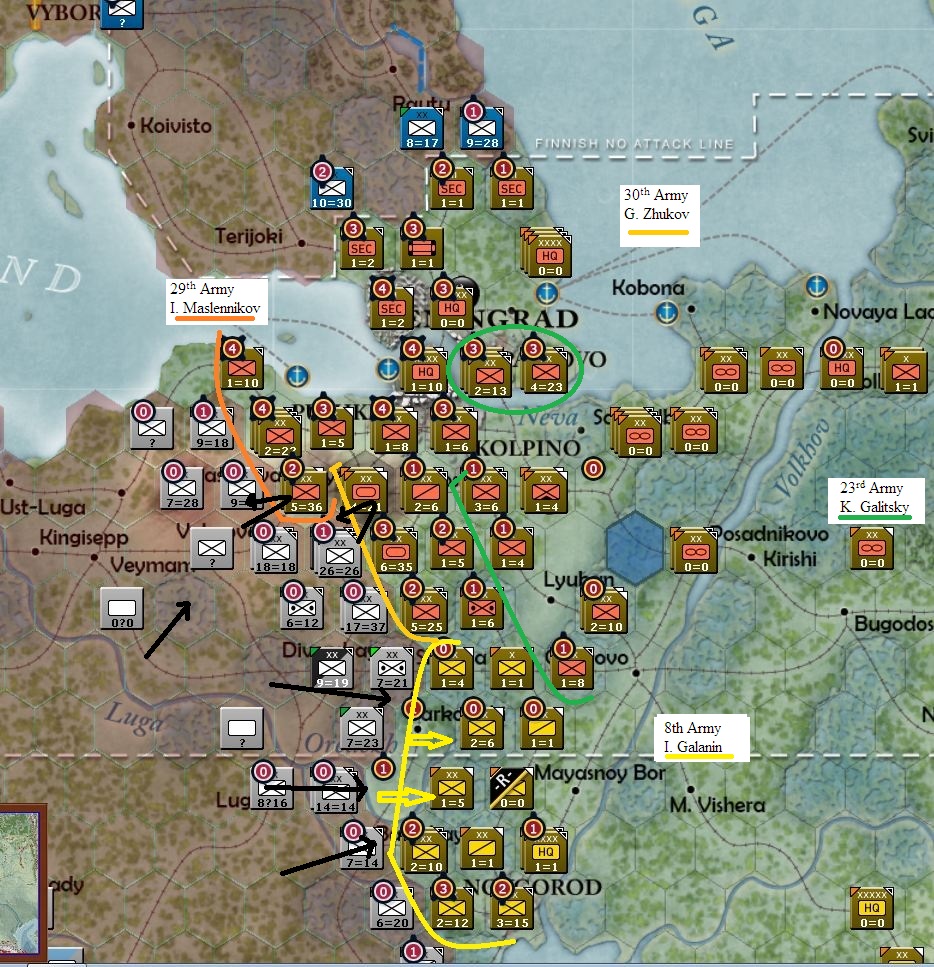The height and width of the screenshot is (967, 934).
Task: Click the Ust-Luga town label
Action: click(43, 508)
